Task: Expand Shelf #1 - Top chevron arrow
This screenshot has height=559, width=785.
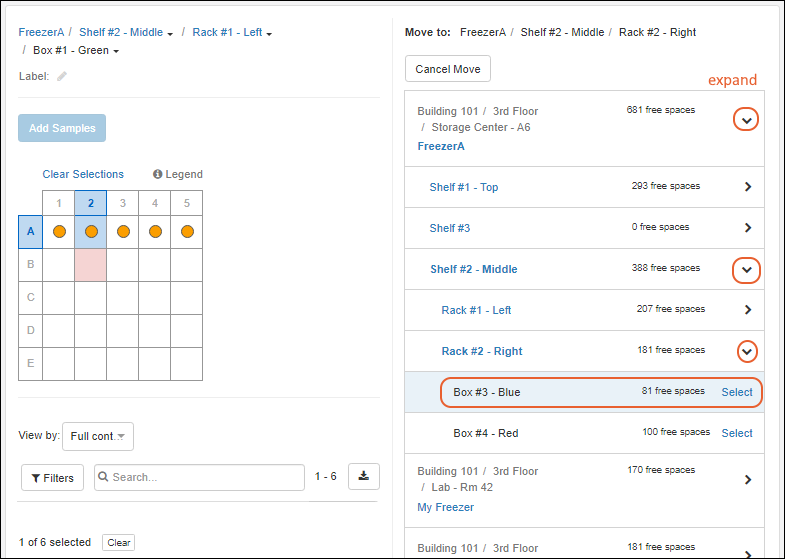Action: tap(747, 187)
